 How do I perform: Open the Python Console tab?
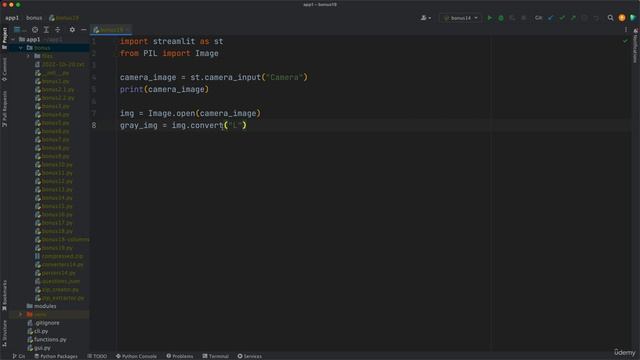(x=136, y=356)
